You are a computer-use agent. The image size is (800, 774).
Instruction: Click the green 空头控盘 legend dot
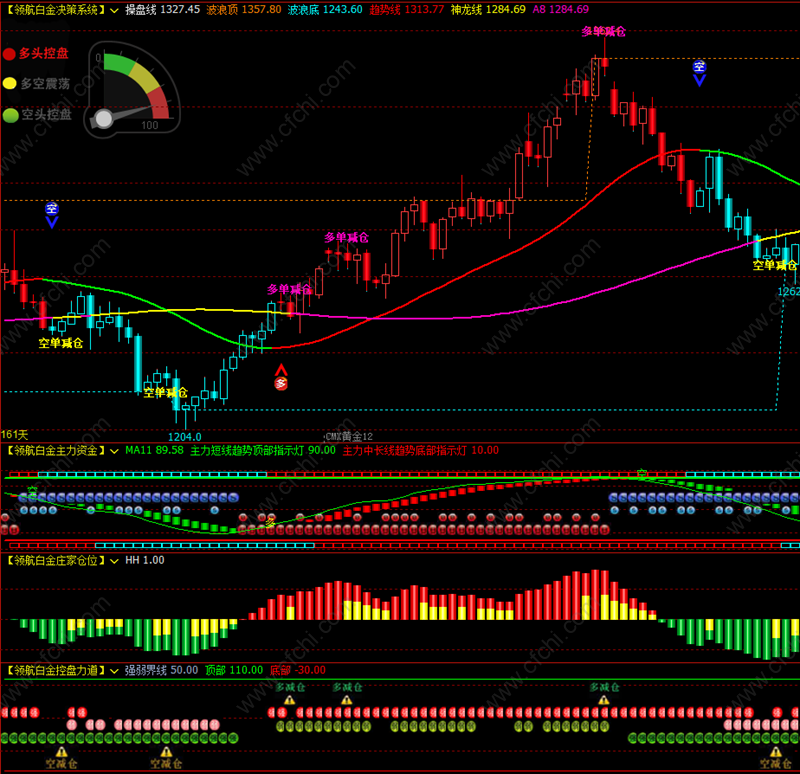[10, 115]
